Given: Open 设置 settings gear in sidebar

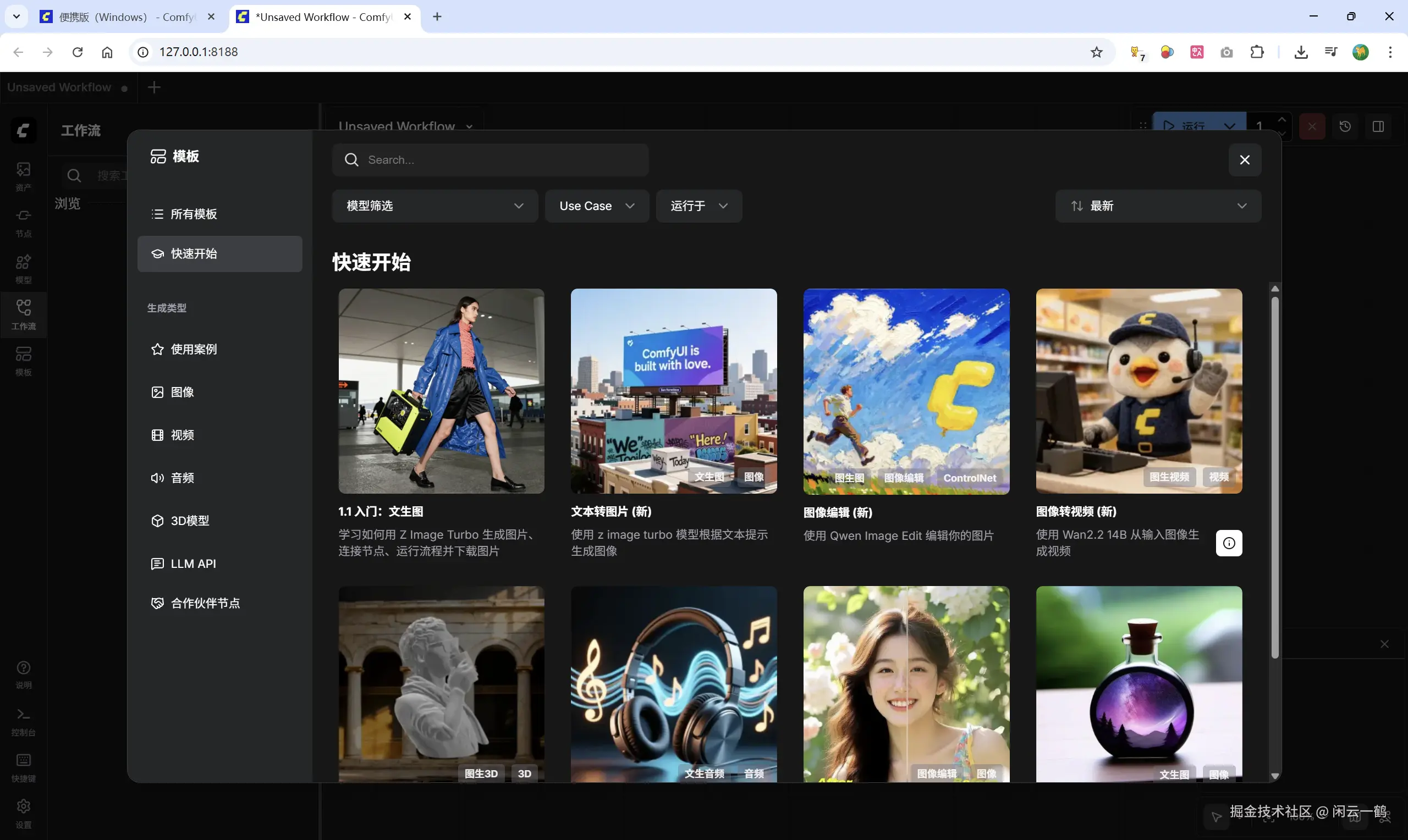Looking at the screenshot, I should pyautogui.click(x=23, y=813).
